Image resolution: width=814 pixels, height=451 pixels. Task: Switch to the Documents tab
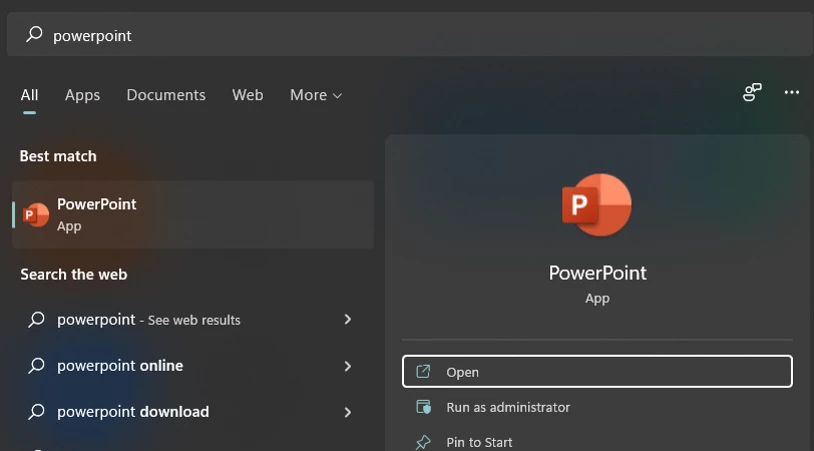click(166, 95)
